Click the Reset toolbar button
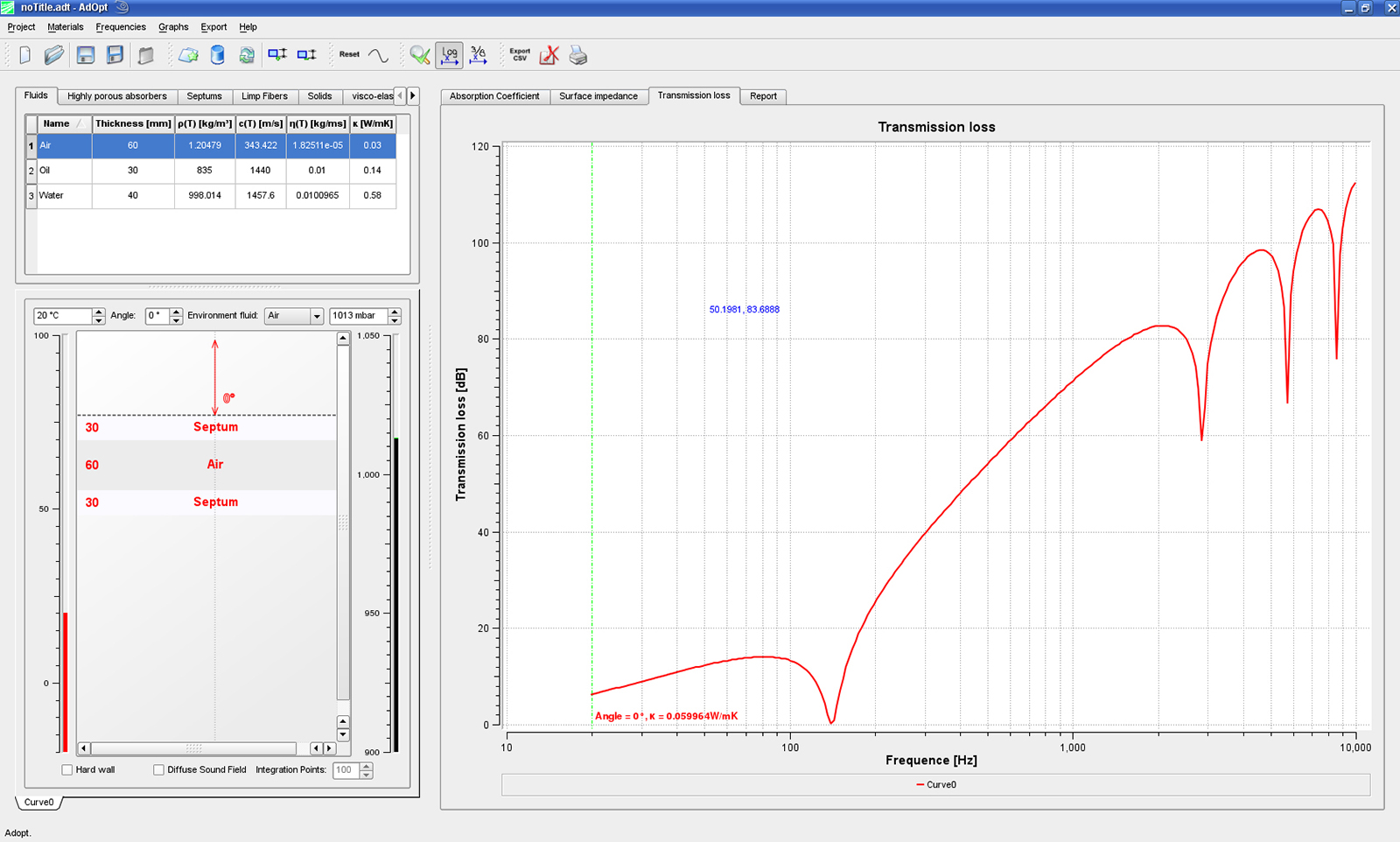1400x842 pixels. pos(349,54)
